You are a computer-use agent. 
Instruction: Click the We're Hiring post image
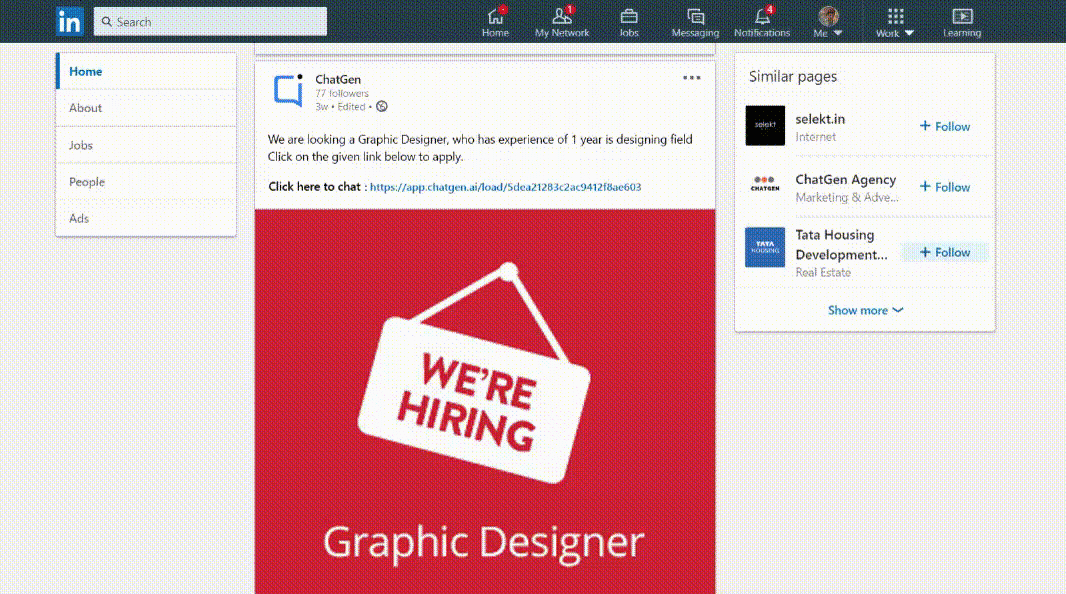(485, 402)
